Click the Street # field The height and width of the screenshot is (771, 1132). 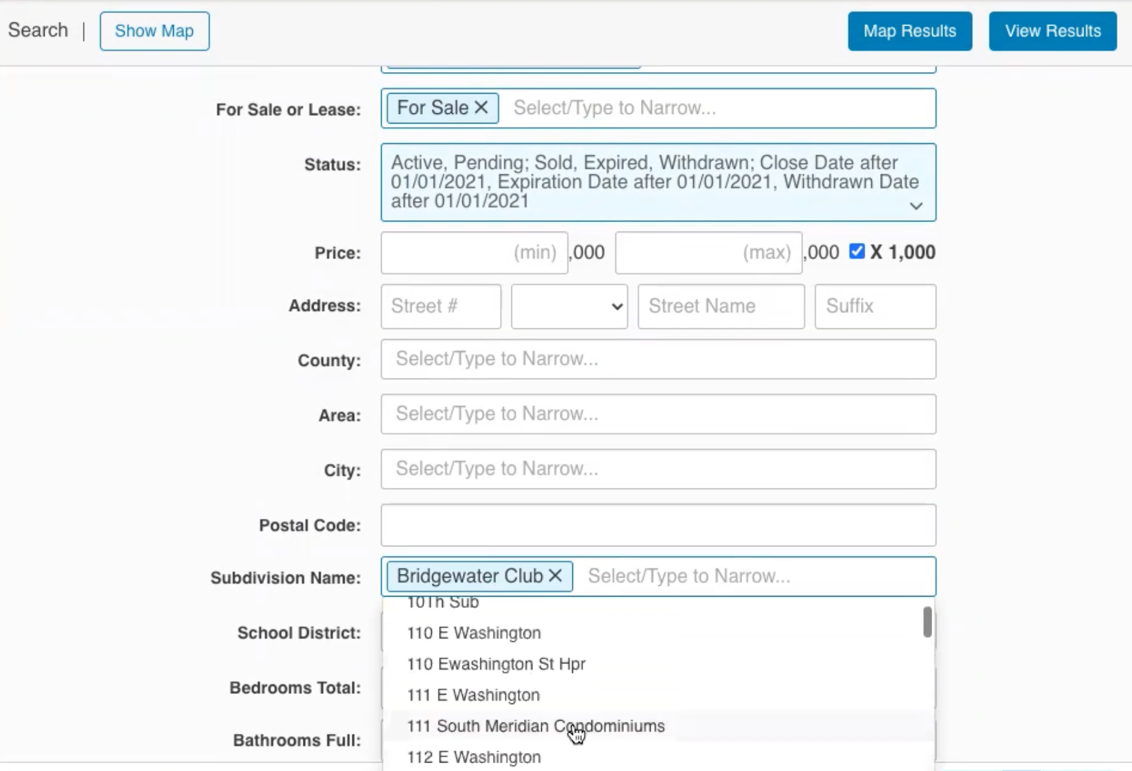coord(440,306)
